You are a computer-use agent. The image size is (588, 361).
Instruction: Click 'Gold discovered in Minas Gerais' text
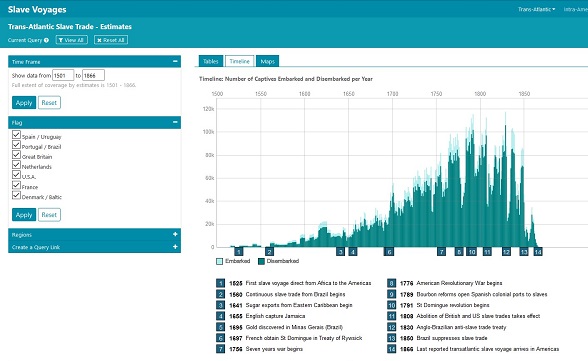[x=294, y=327]
